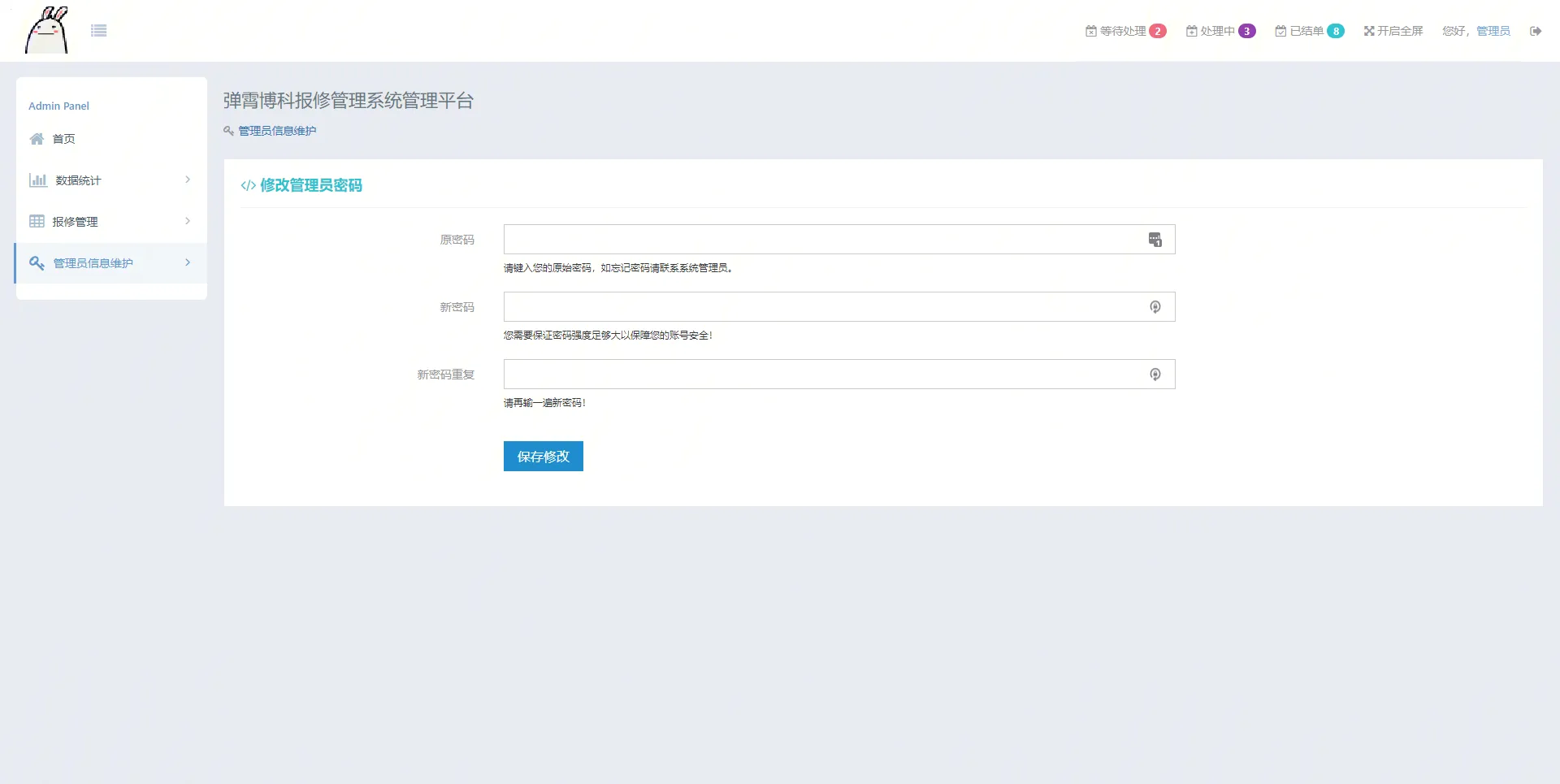Viewport: 1560px width, 784px height.
Task: Click the key icon in 新密码 field
Action: (x=1155, y=307)
